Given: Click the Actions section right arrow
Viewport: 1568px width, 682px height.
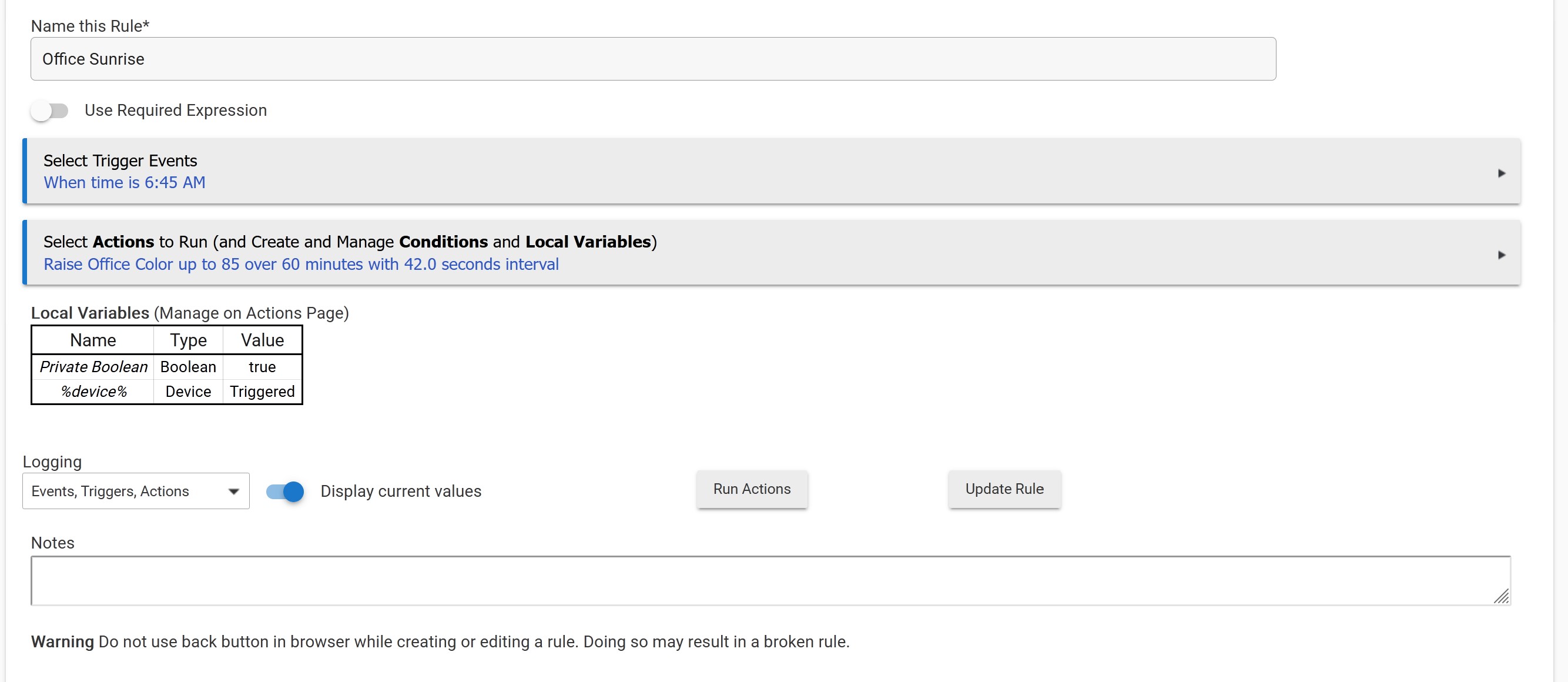Looking at the screenshot, I should (1501, 255).
